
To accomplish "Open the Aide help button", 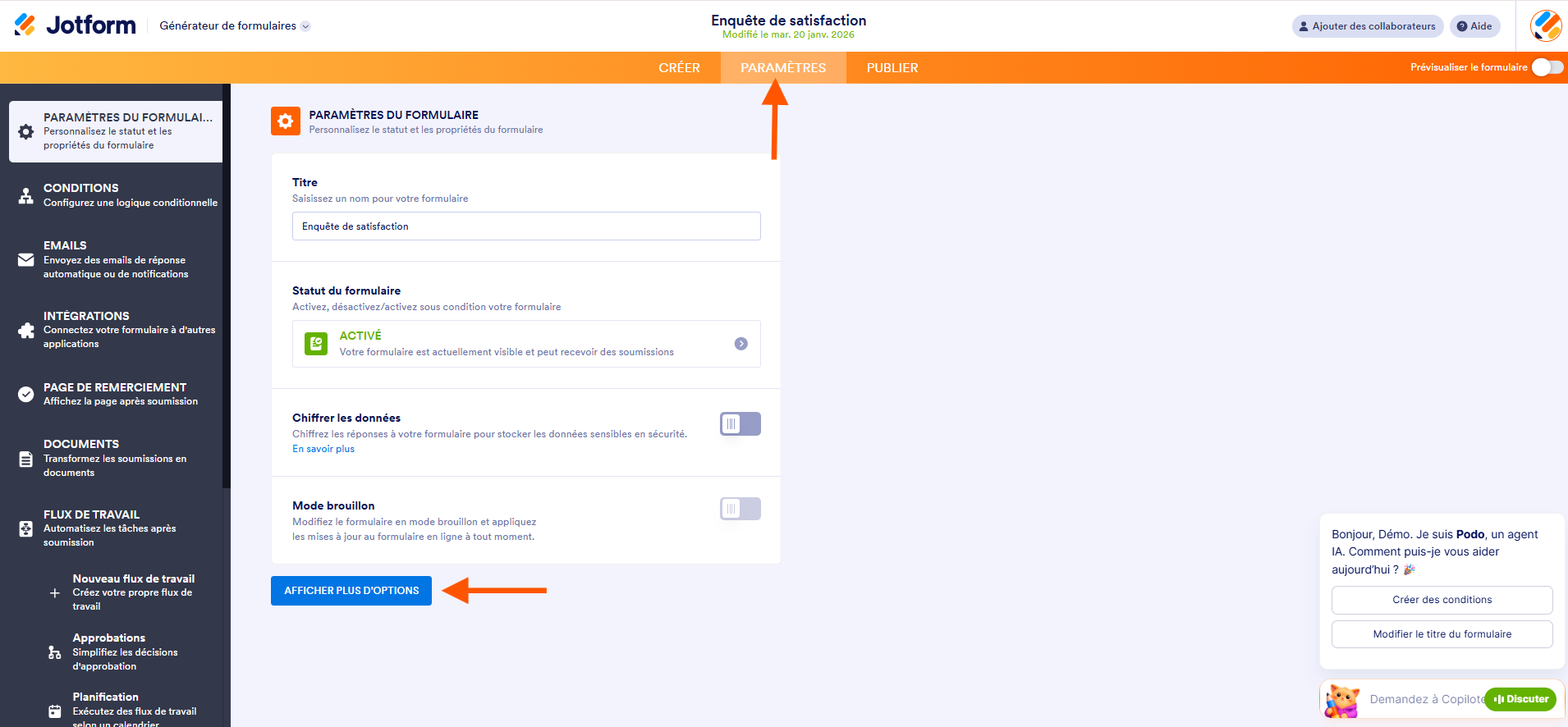I will (1475, 26).
